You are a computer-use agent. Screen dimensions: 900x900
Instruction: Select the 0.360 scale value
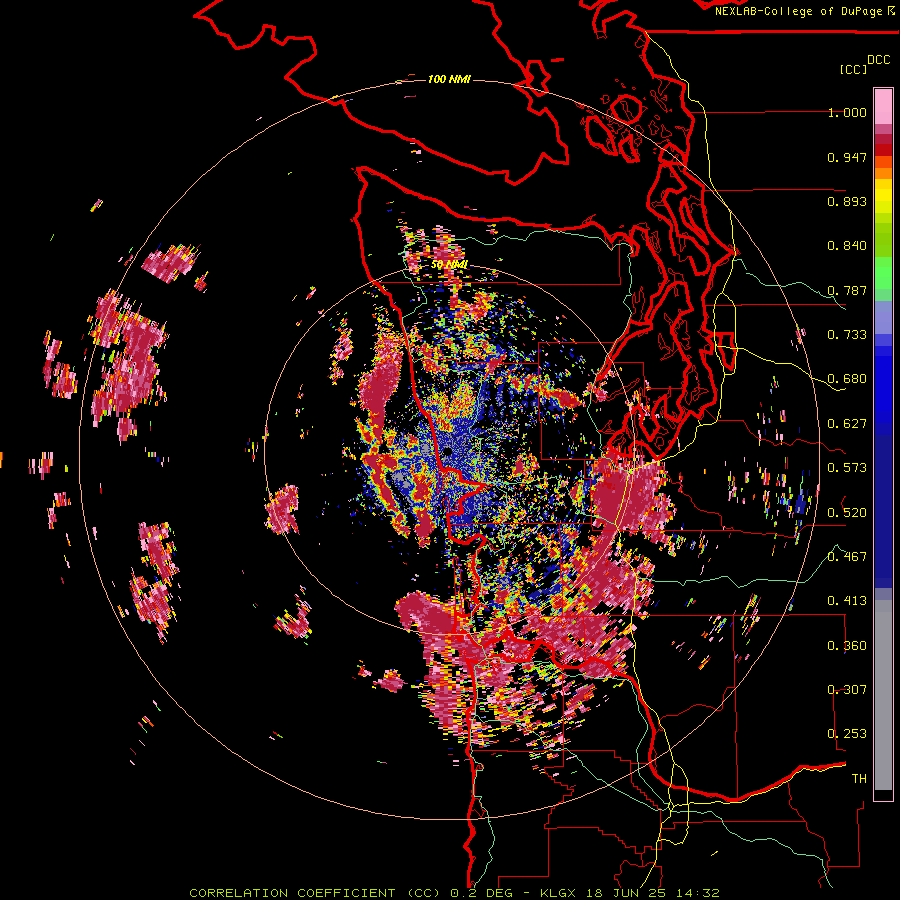(x=847, y=645)
